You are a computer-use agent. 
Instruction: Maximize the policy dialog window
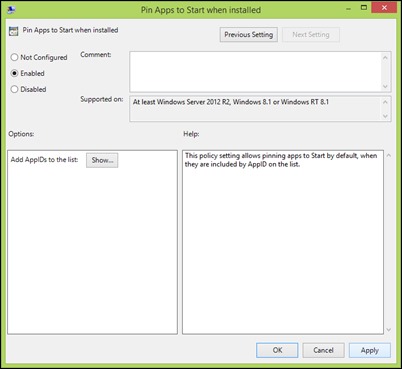pos(364,8)
